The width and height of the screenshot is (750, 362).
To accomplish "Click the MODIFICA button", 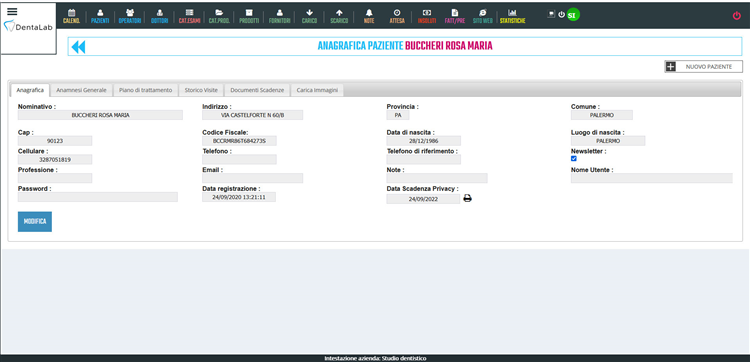I will click(35, 222).
